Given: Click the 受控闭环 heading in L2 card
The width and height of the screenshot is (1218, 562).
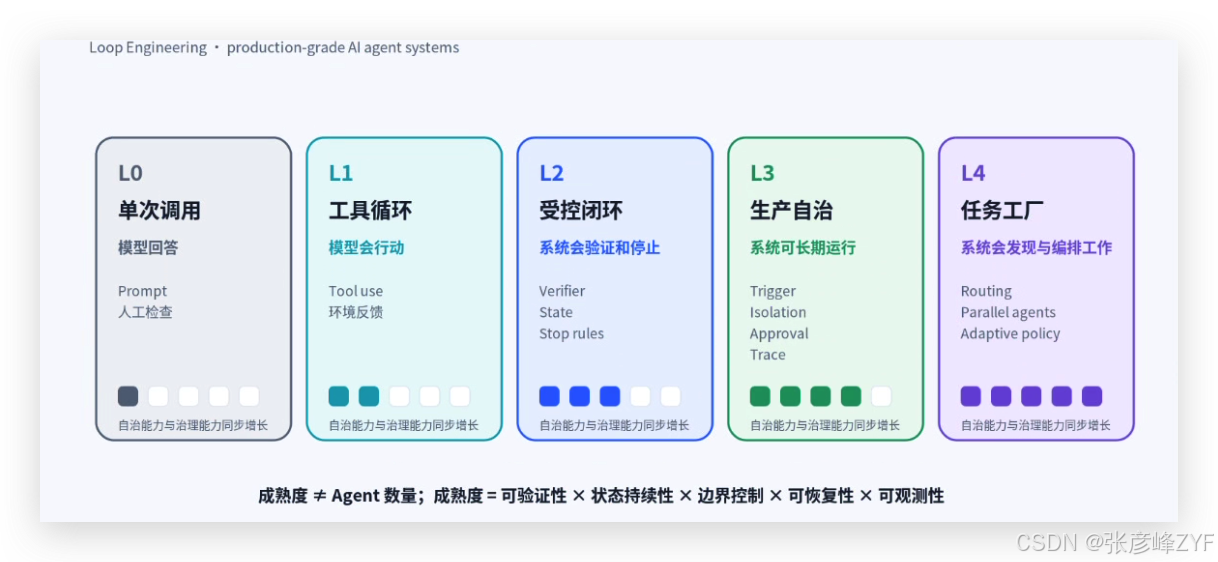Looking at the screenshot, I should click(581, 211).
